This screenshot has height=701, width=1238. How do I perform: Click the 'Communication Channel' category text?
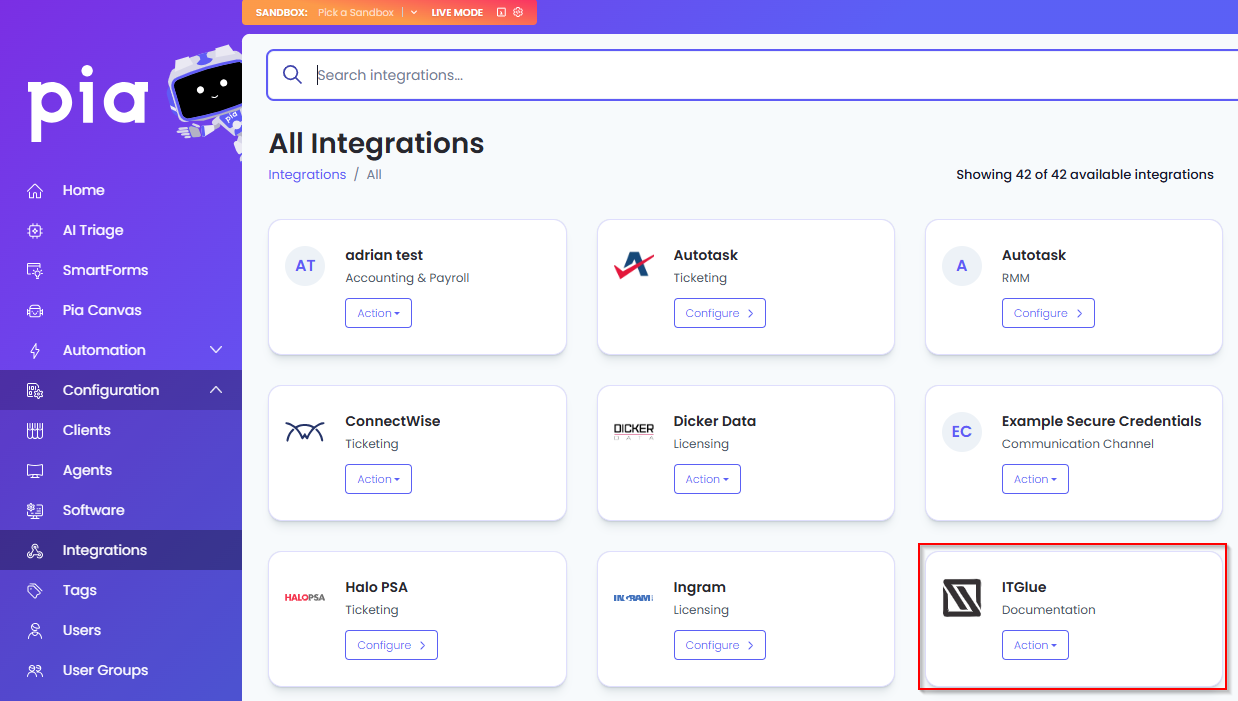pos(1078,444)
